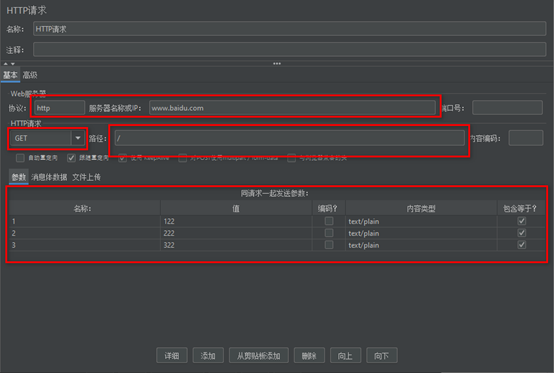The width and height of the screenshot is (554, 373).
Task: Switch to the 高级 tab
Action: tap(30, 75)
